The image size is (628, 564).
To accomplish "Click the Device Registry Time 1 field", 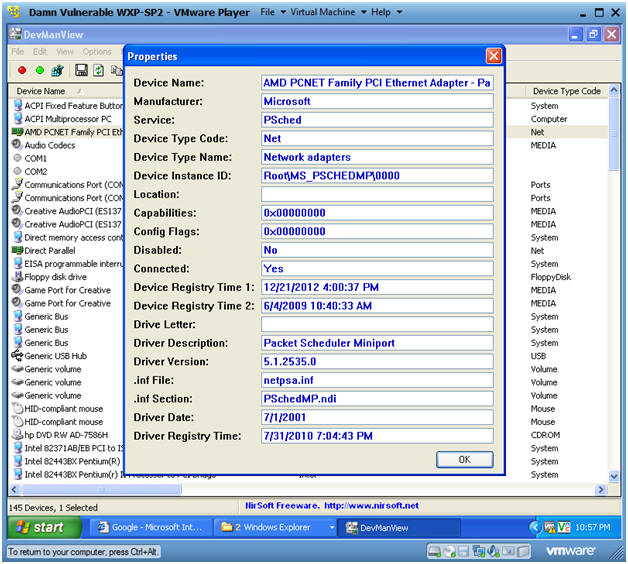I will coord(377,287).
